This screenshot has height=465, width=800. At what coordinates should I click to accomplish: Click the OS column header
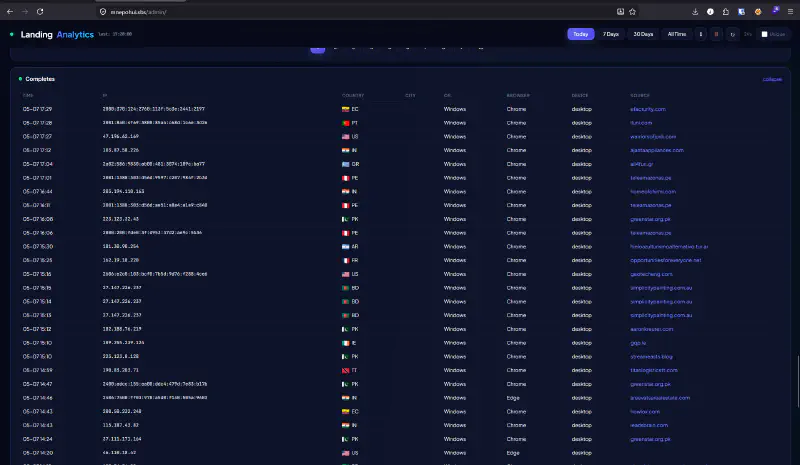[447, 95]
